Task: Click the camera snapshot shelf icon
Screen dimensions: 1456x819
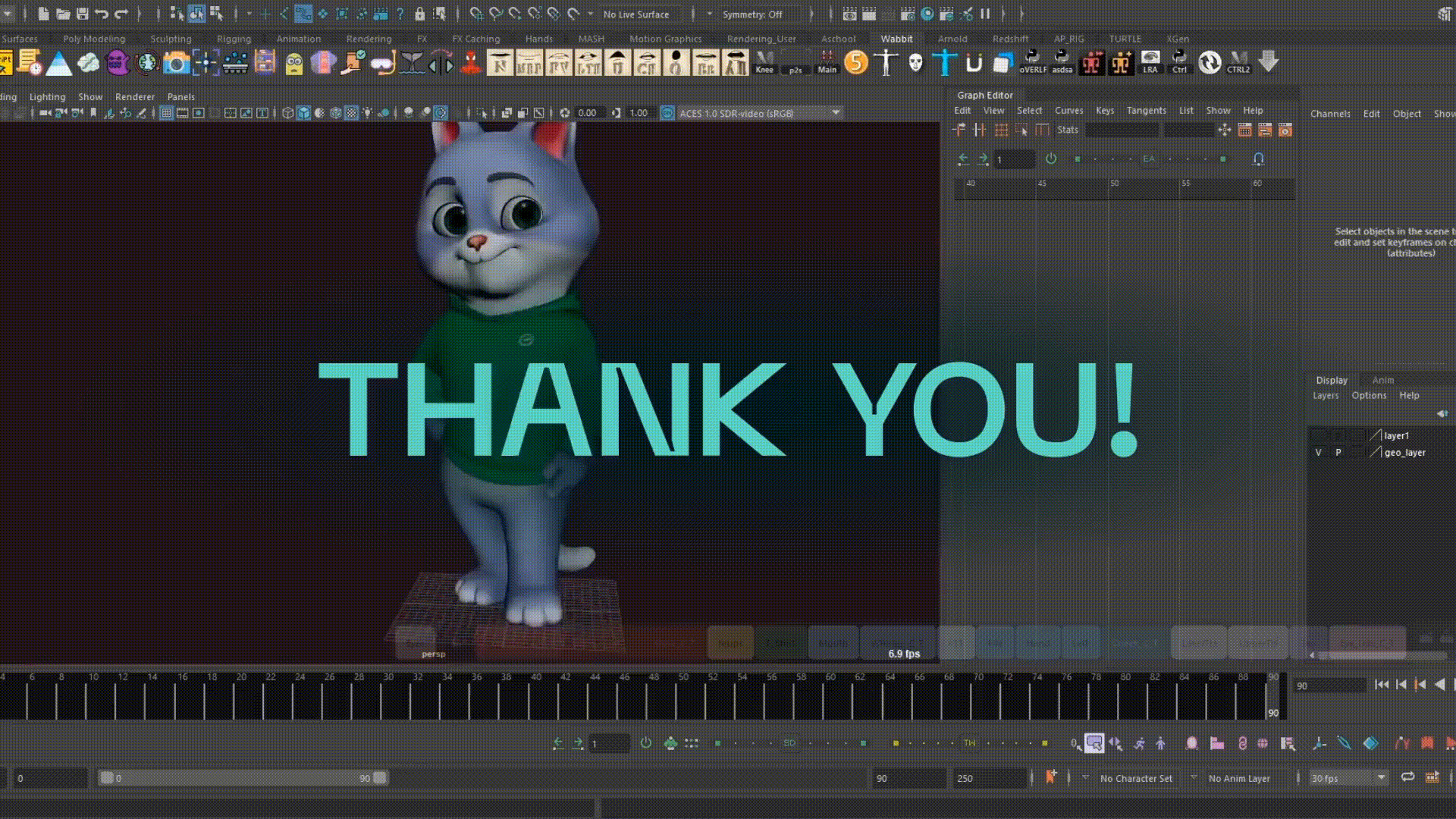Action: tap(176, 63)
